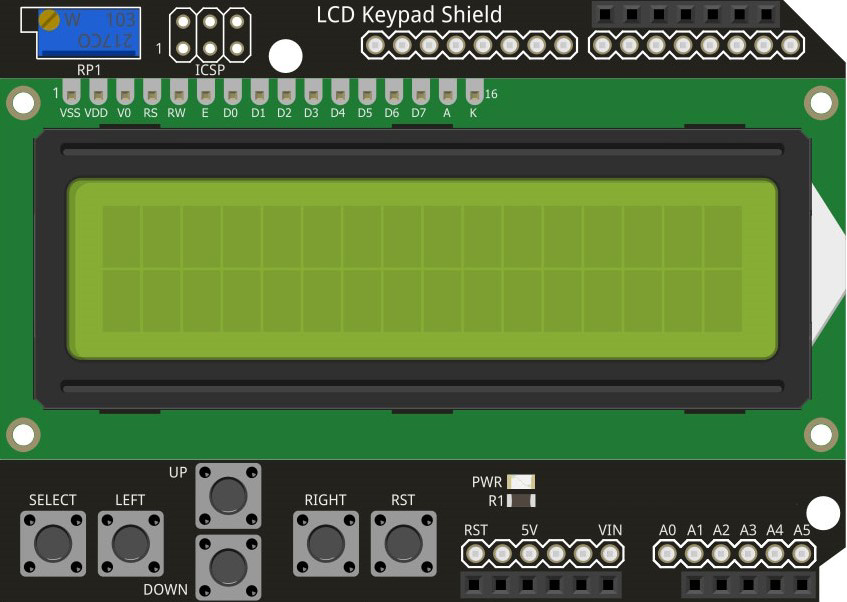Select the RS pin on LCD header
The height and width of the screenshot is (602, 847).
(x=150, y=93)
